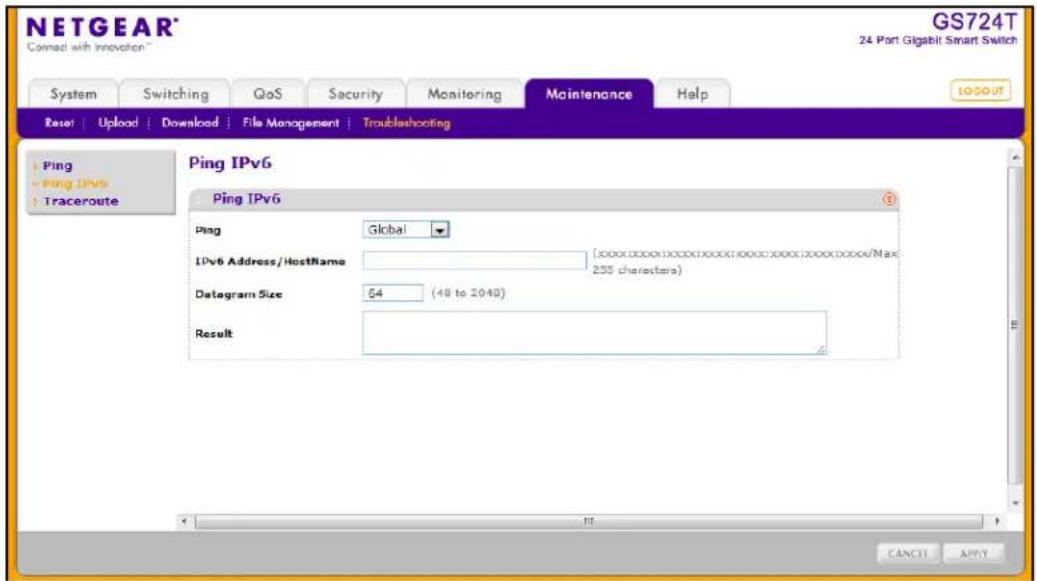Open the Reset submenu
This screenshot has height=581, width=1037.
pos(60,123)
